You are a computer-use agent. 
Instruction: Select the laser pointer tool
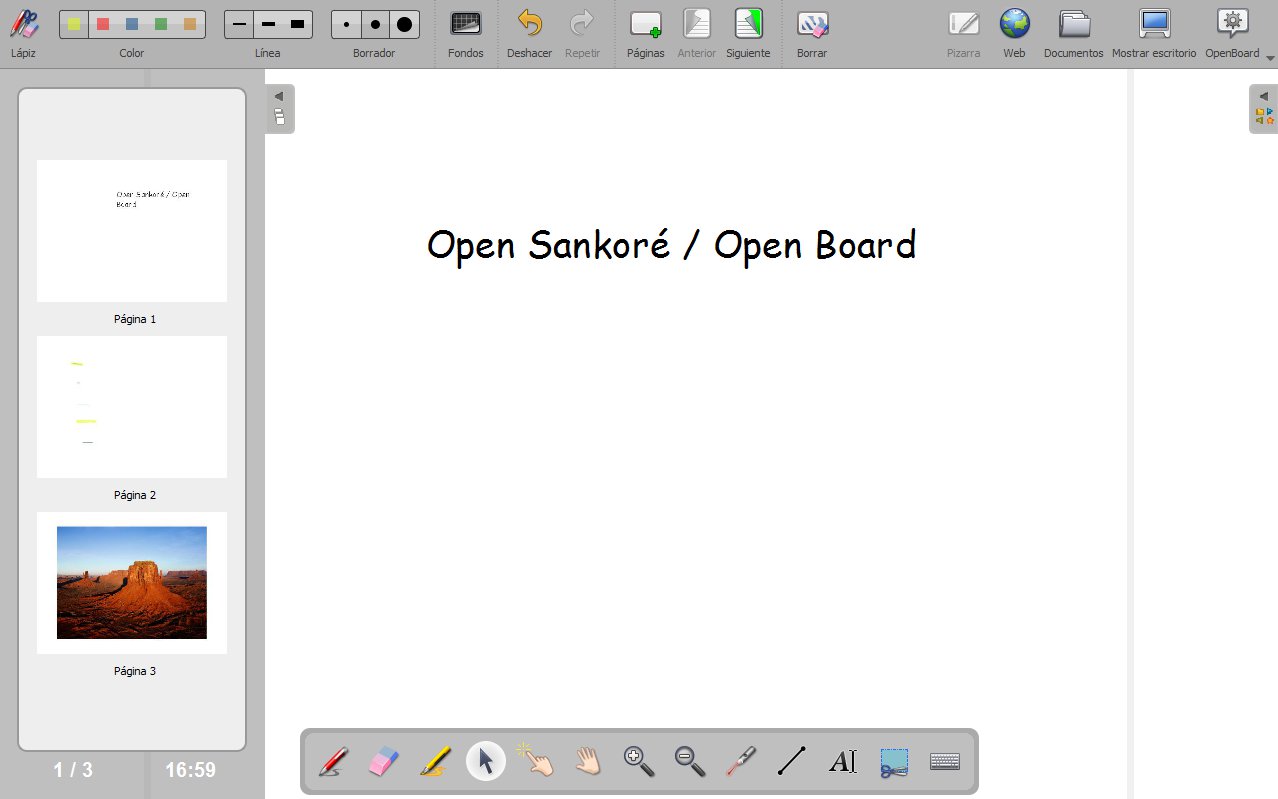pyautogui.click(x=741, y=762)
